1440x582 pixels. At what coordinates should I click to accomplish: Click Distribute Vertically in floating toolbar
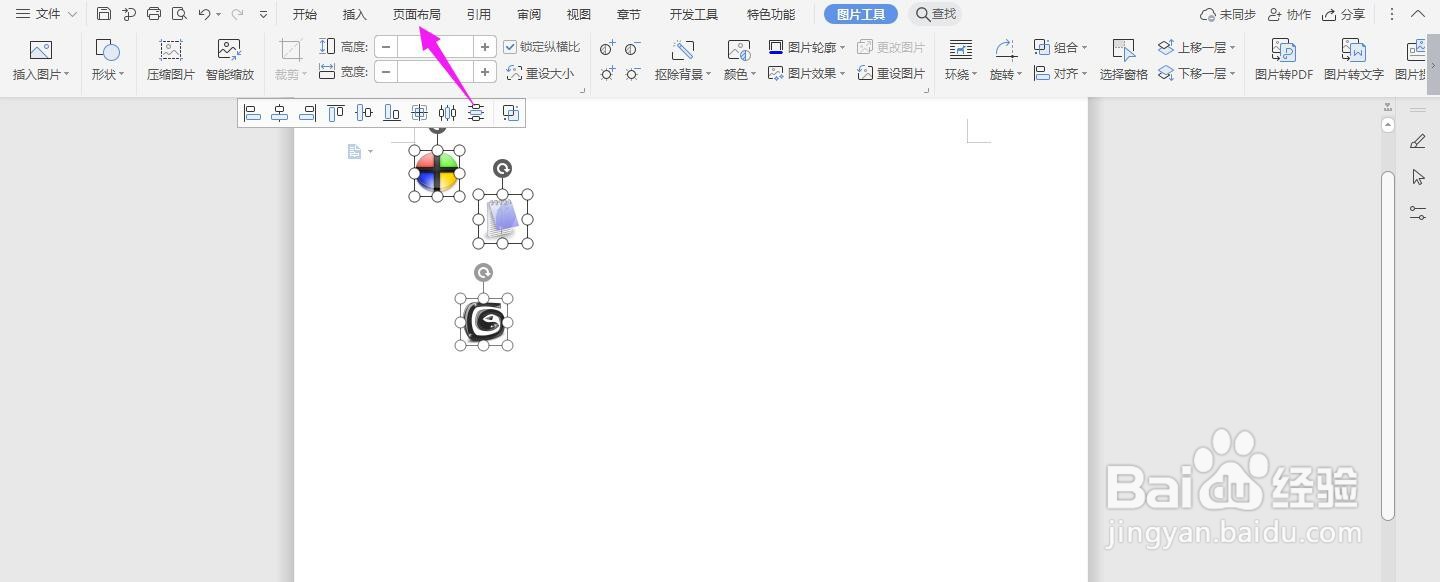[x=476, y=113]
